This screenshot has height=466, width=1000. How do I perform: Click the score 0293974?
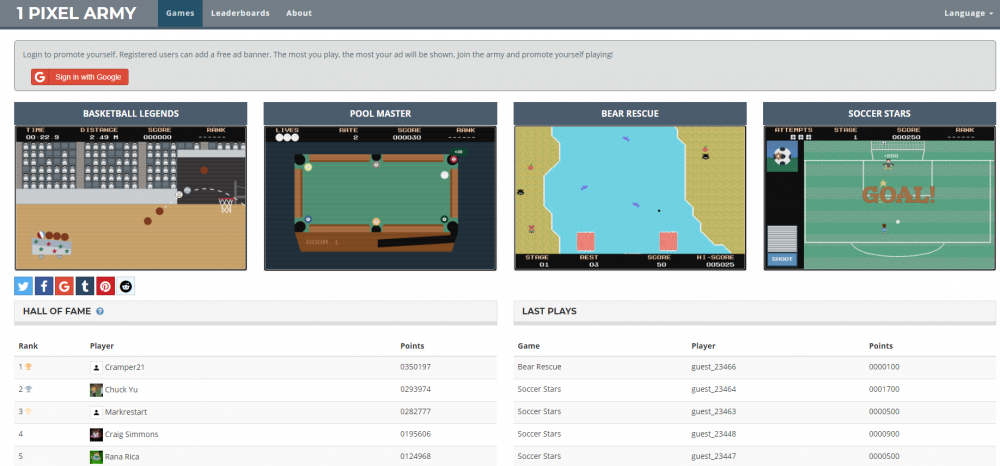point(415,390)
